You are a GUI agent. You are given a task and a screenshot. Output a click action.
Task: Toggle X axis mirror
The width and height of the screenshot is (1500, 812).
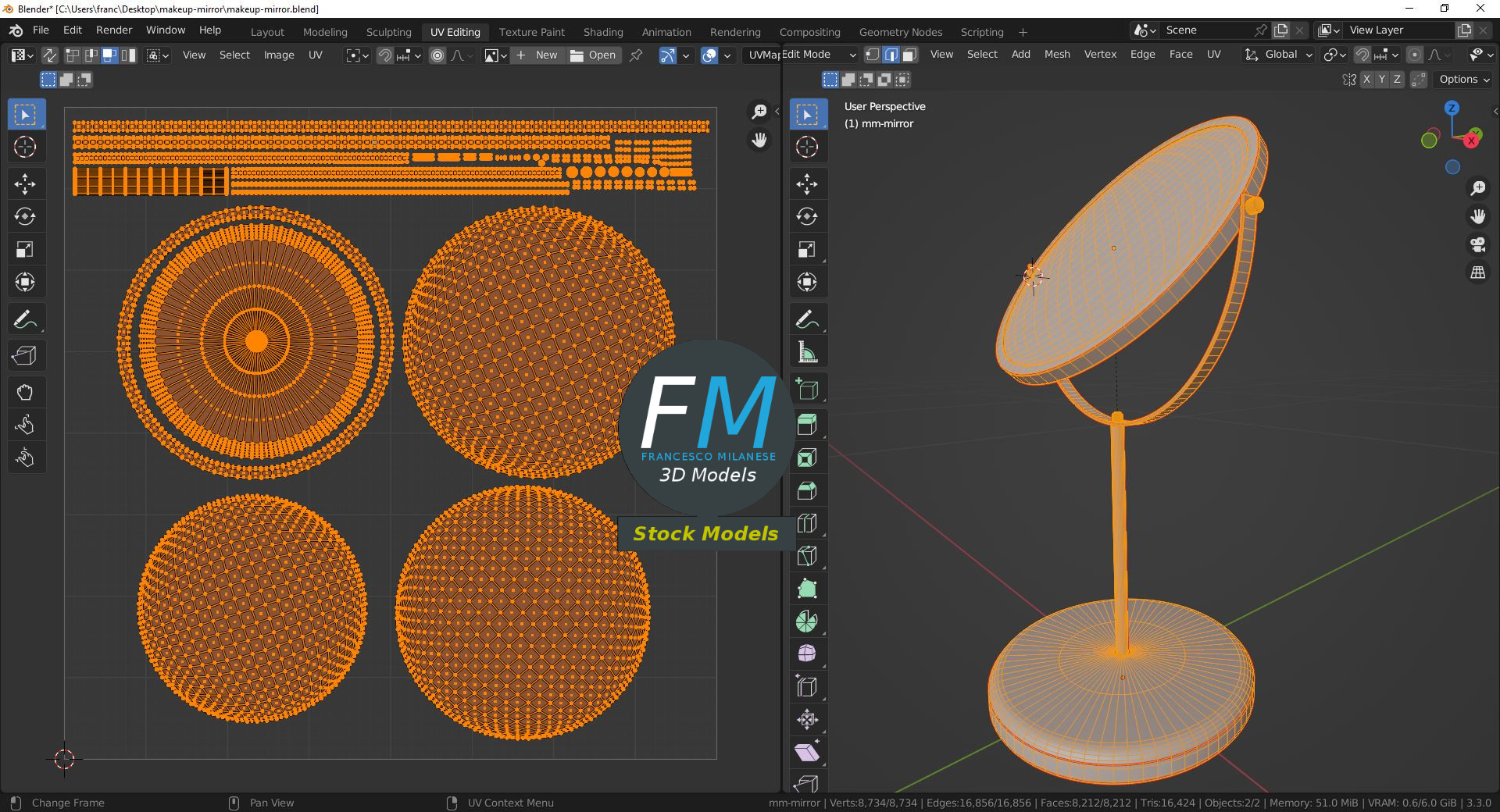[x=1366, y=80]
